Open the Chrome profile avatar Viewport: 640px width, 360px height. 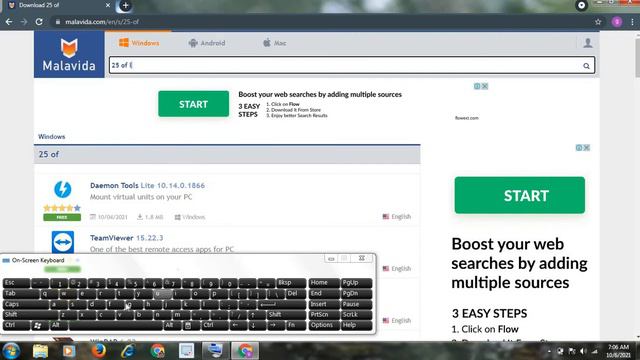[617, 22]
